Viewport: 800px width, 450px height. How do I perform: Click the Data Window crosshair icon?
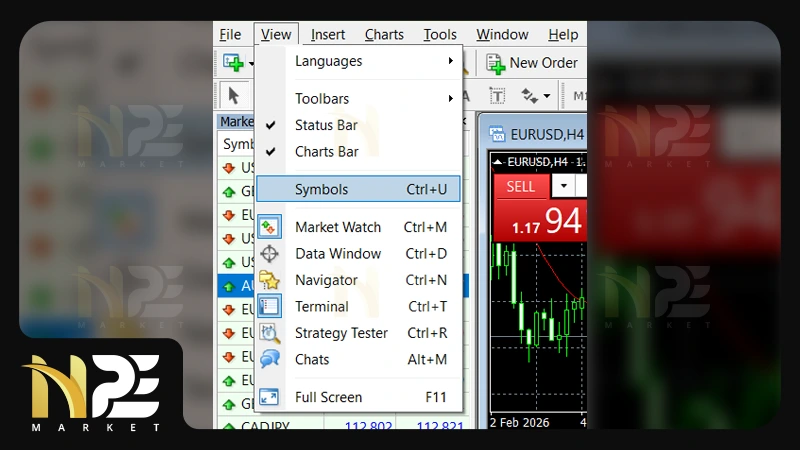click(269, 254)
